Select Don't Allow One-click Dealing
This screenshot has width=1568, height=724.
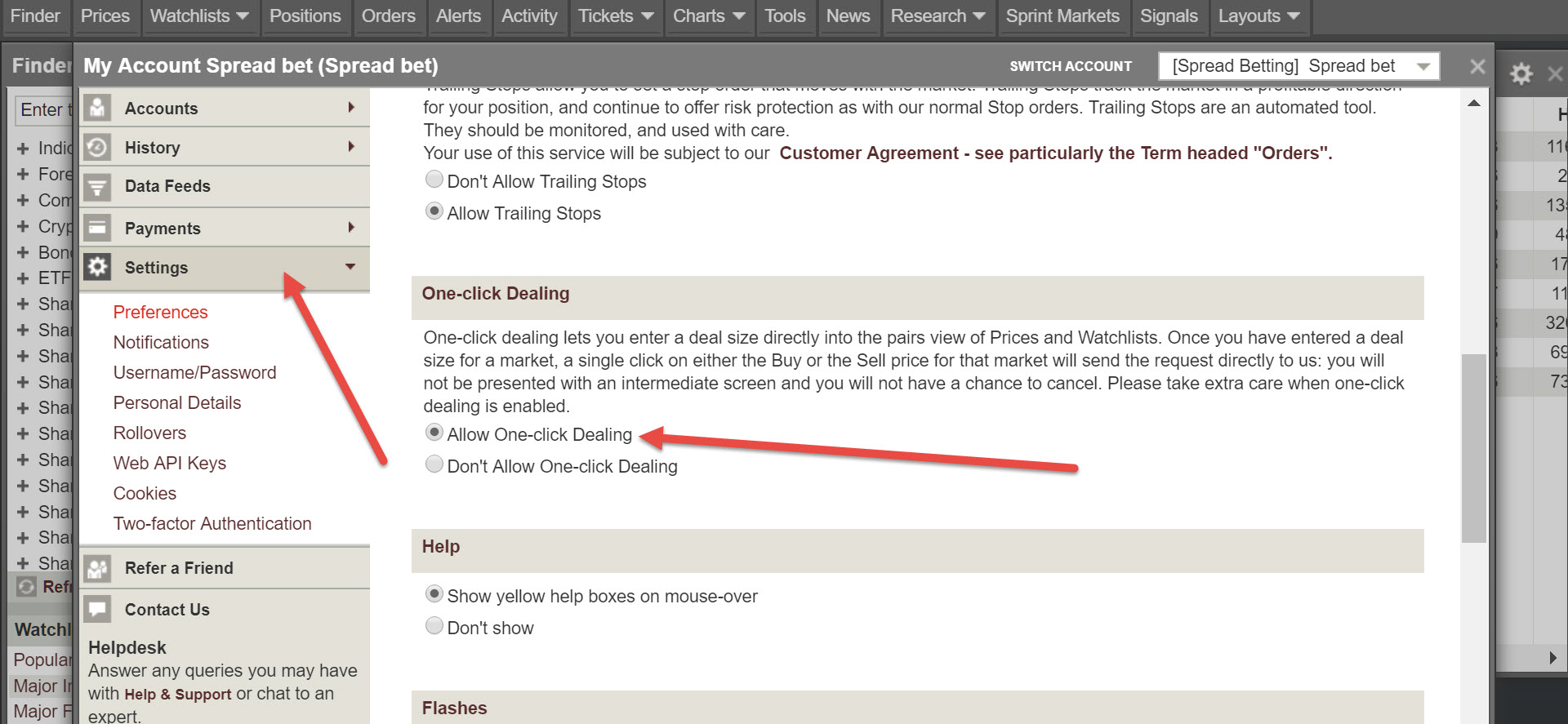pyautogui.click(x=434, y=465)
